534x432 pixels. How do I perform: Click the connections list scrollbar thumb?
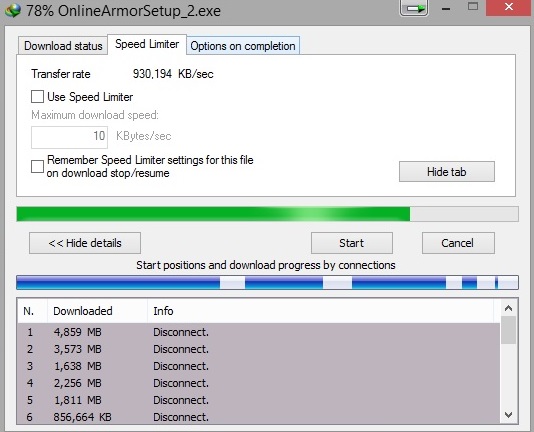(508, 330)
